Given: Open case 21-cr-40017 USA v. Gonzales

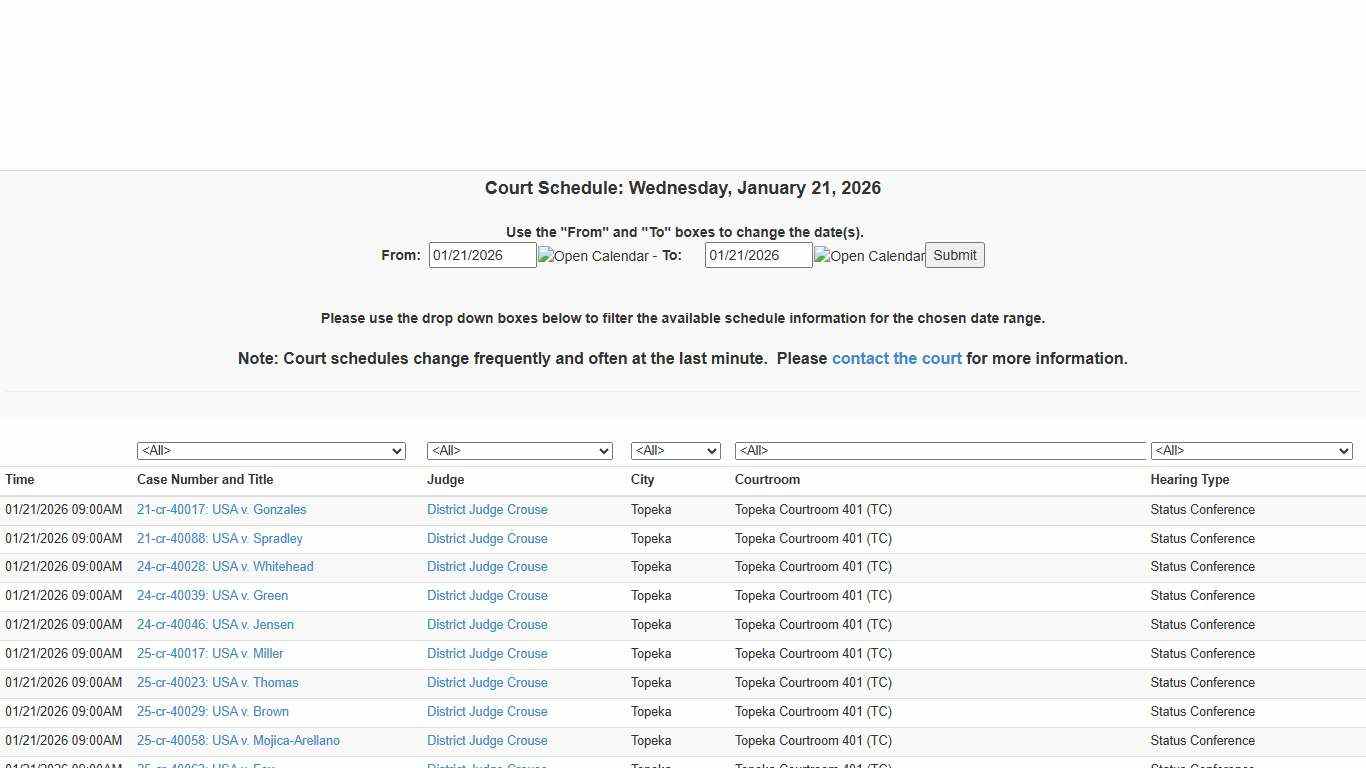Looking at the screenshot, I should [221, 509].
